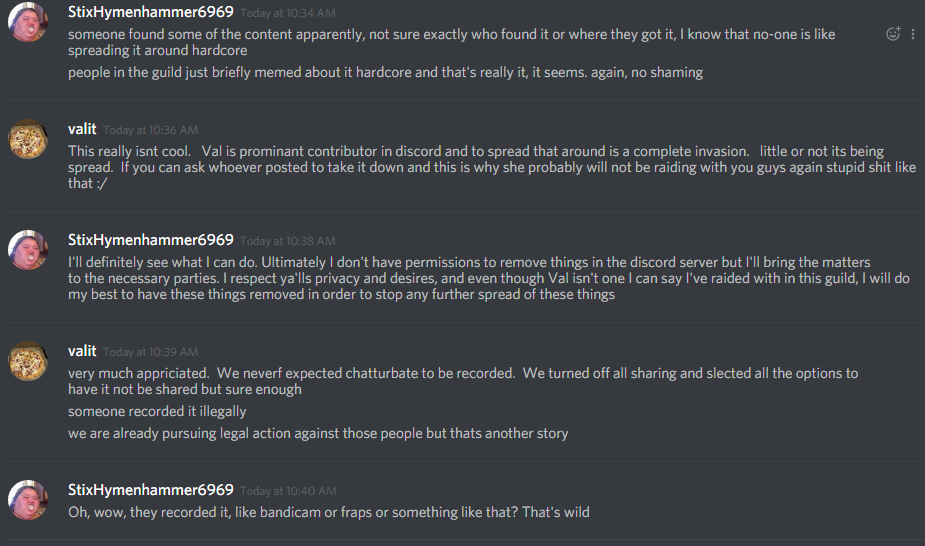Click the StixHymenhammer6969 username at 10:38 AM
Image resolution: width=925 pixels, height=546 pixels.
point(150,240)
